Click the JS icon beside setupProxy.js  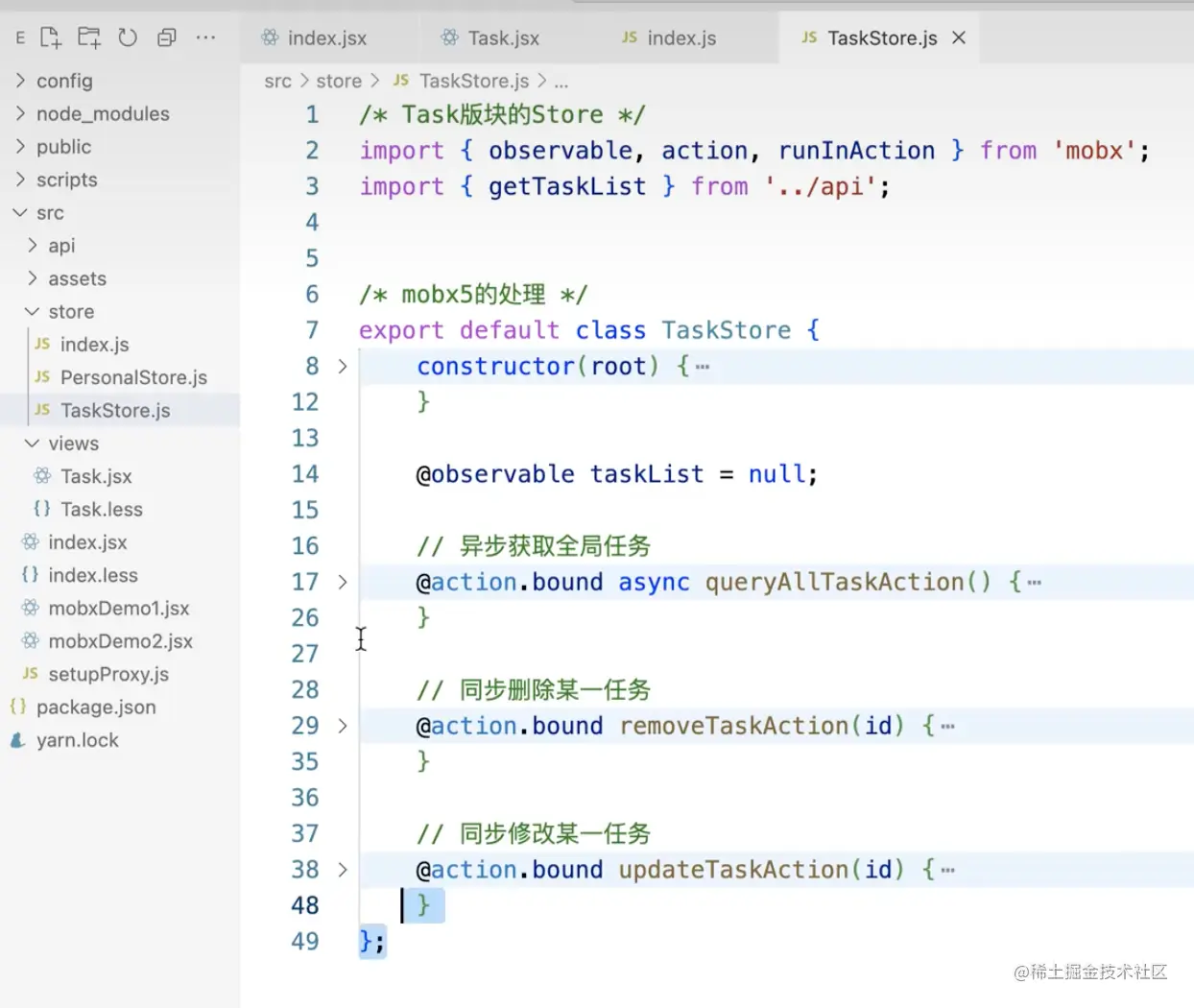pos(31,673)
